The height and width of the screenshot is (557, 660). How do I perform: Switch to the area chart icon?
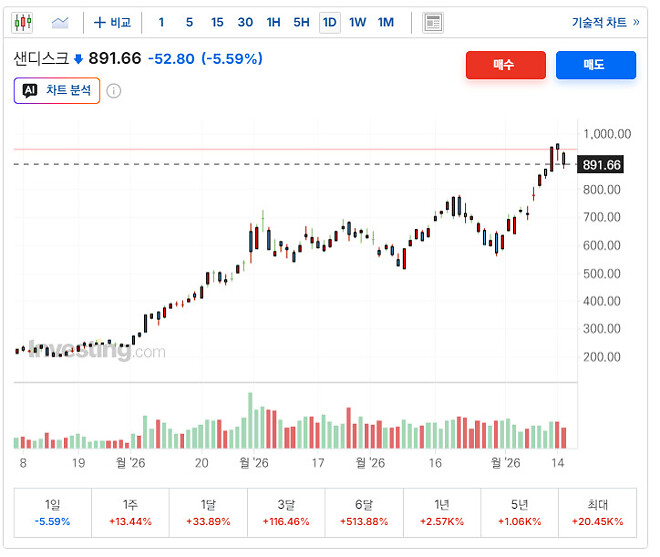[60, 22]
